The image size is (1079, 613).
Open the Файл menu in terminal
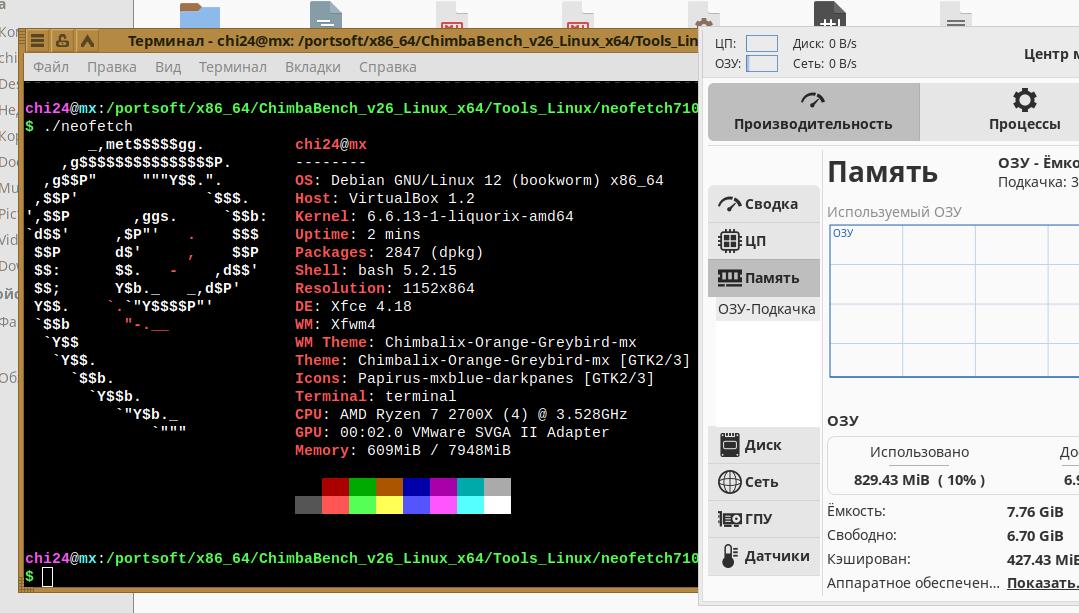click(51, 67)
